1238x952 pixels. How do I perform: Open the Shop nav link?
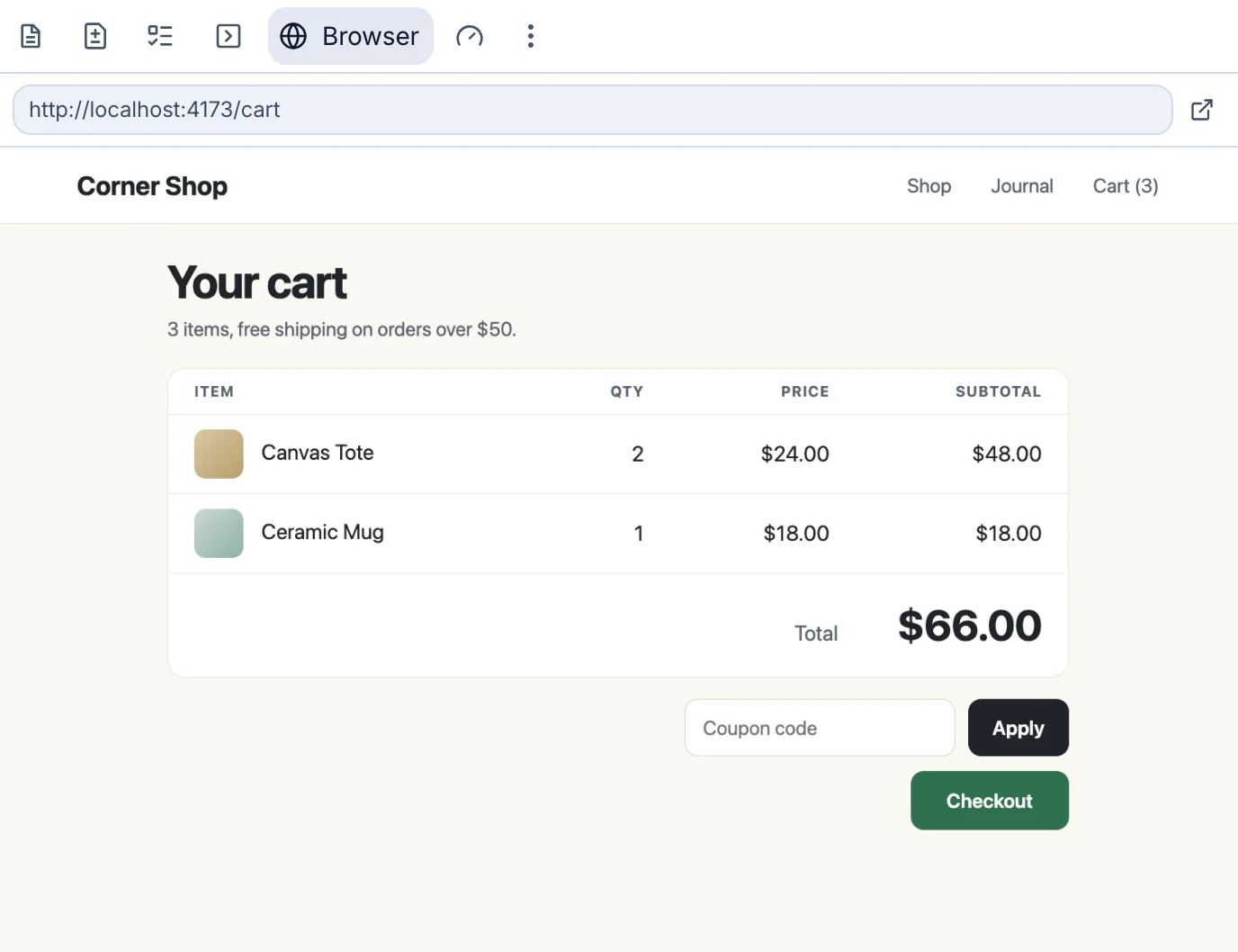[x=929, y=186]
